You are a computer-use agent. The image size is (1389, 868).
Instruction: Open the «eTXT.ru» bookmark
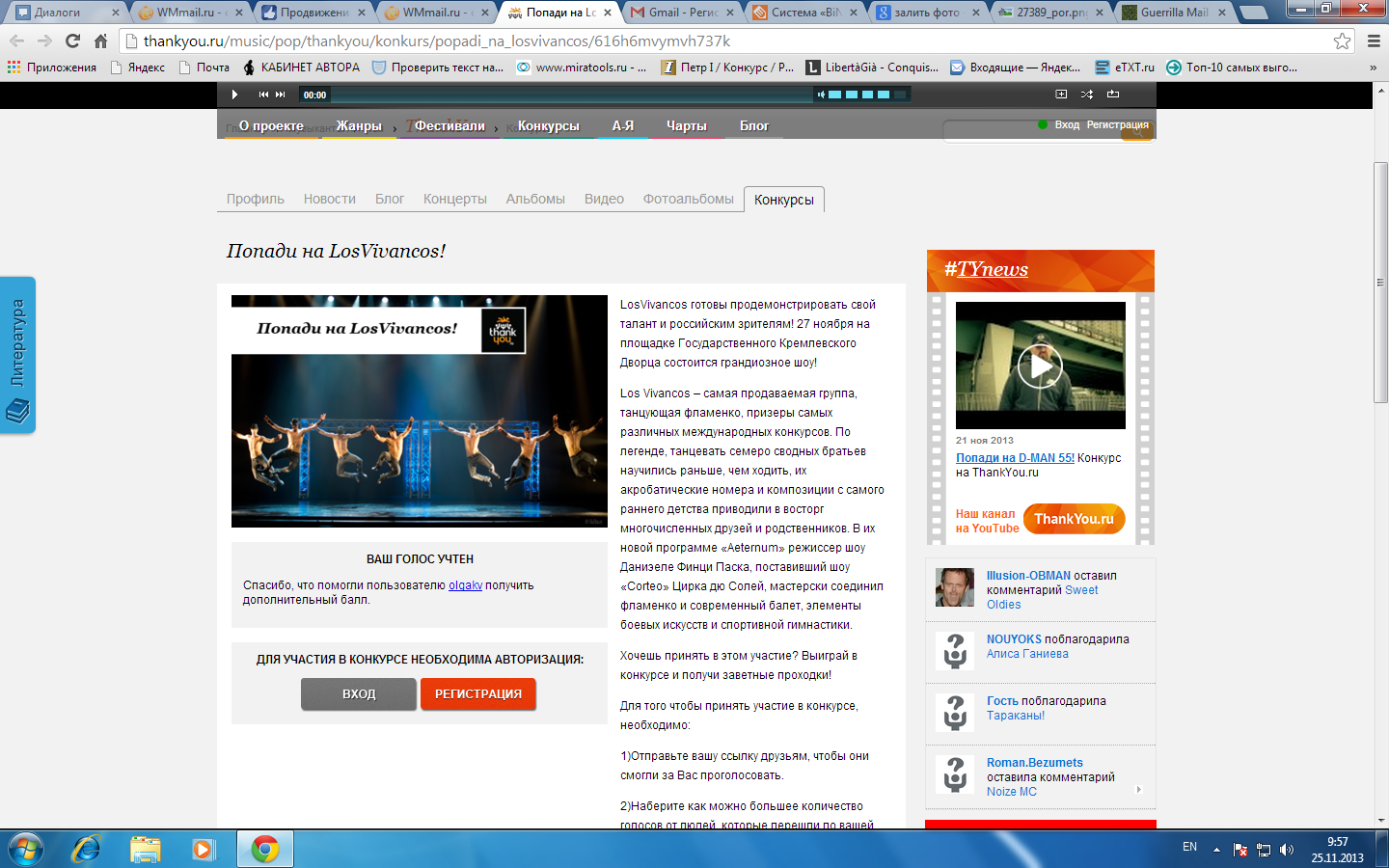pyautogui.click(x=1125, y=68)
